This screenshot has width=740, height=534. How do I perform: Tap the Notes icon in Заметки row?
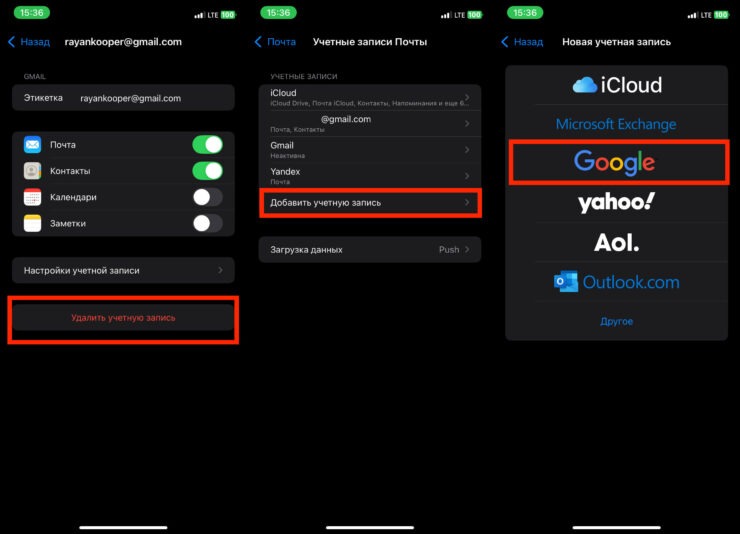click(32, 223)
